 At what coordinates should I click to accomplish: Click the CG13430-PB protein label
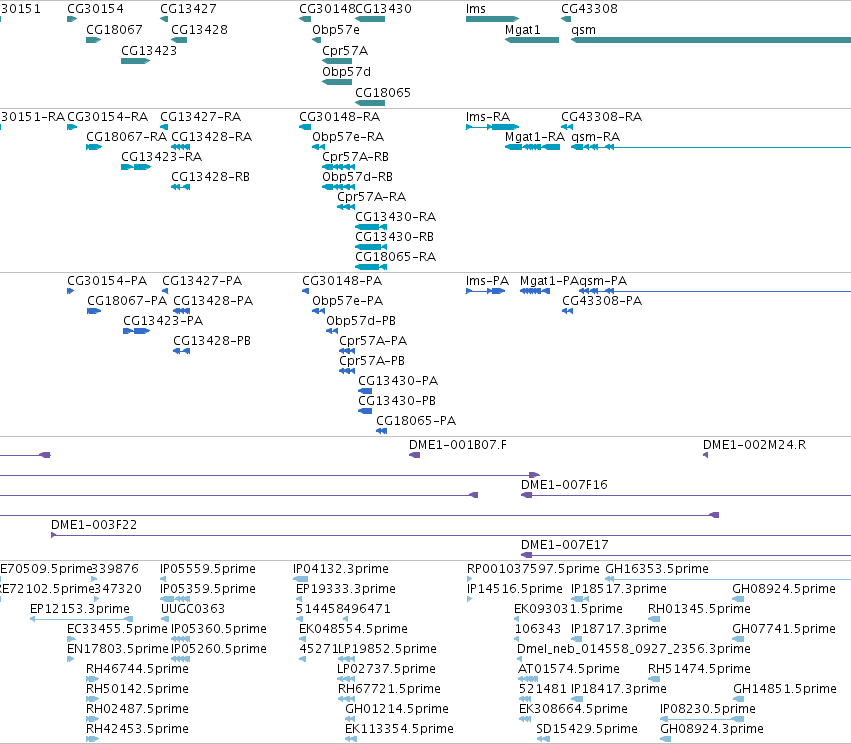[397, 400]
